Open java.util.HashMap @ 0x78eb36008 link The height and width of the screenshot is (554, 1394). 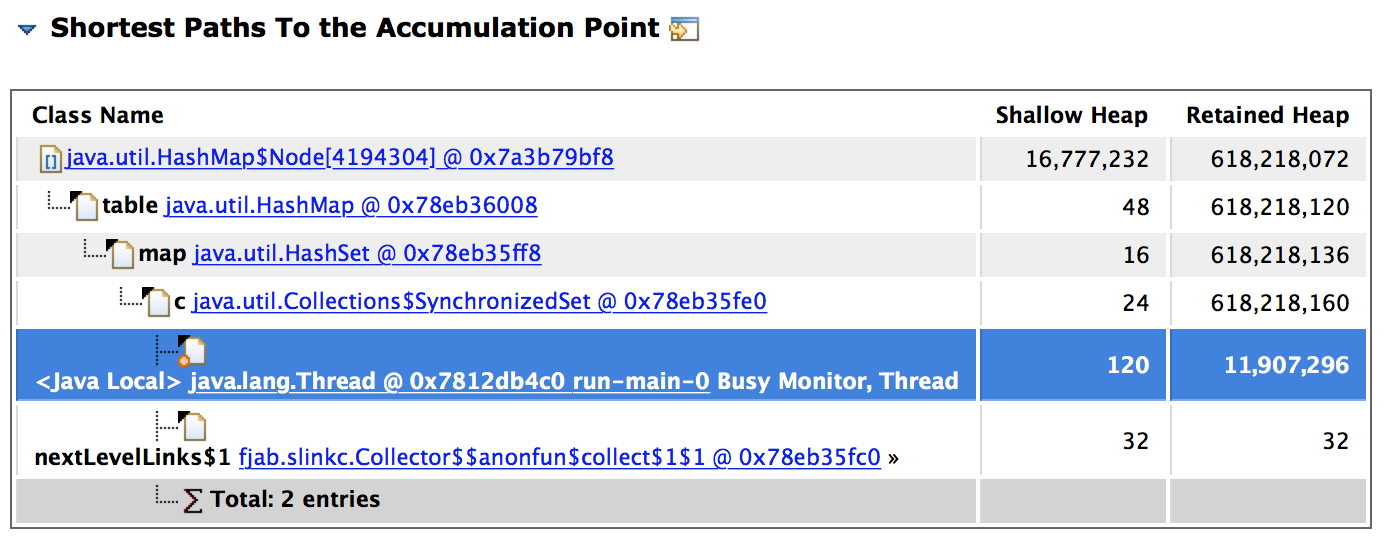click(x=351, y=206)
